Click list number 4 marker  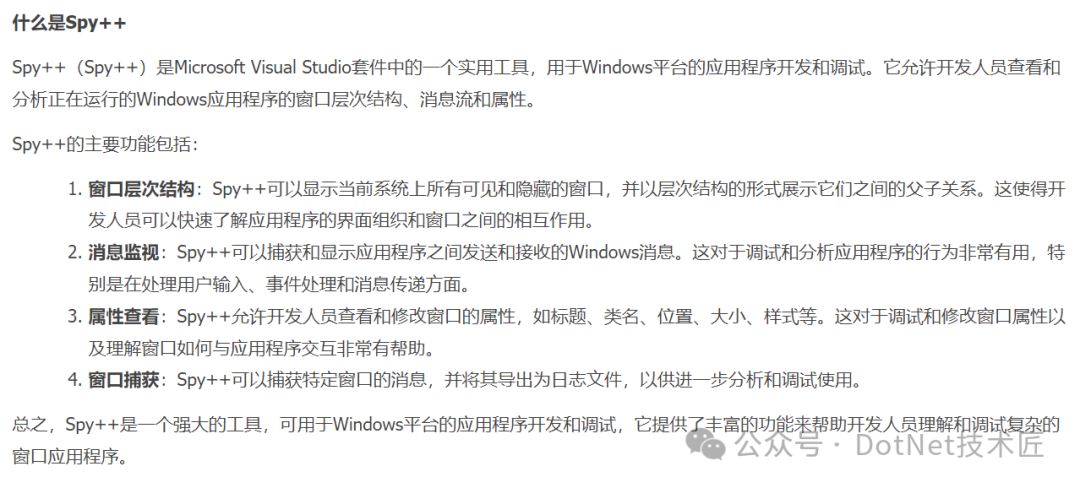tap(75, 380)
